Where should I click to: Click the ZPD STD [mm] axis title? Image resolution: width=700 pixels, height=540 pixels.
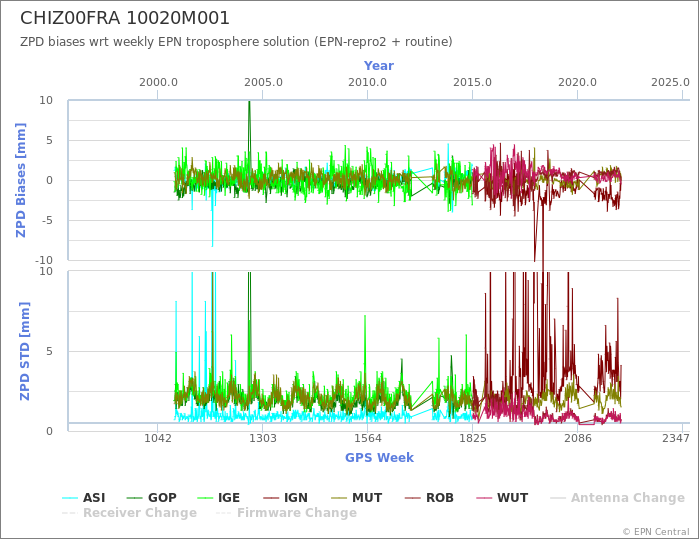25,351
